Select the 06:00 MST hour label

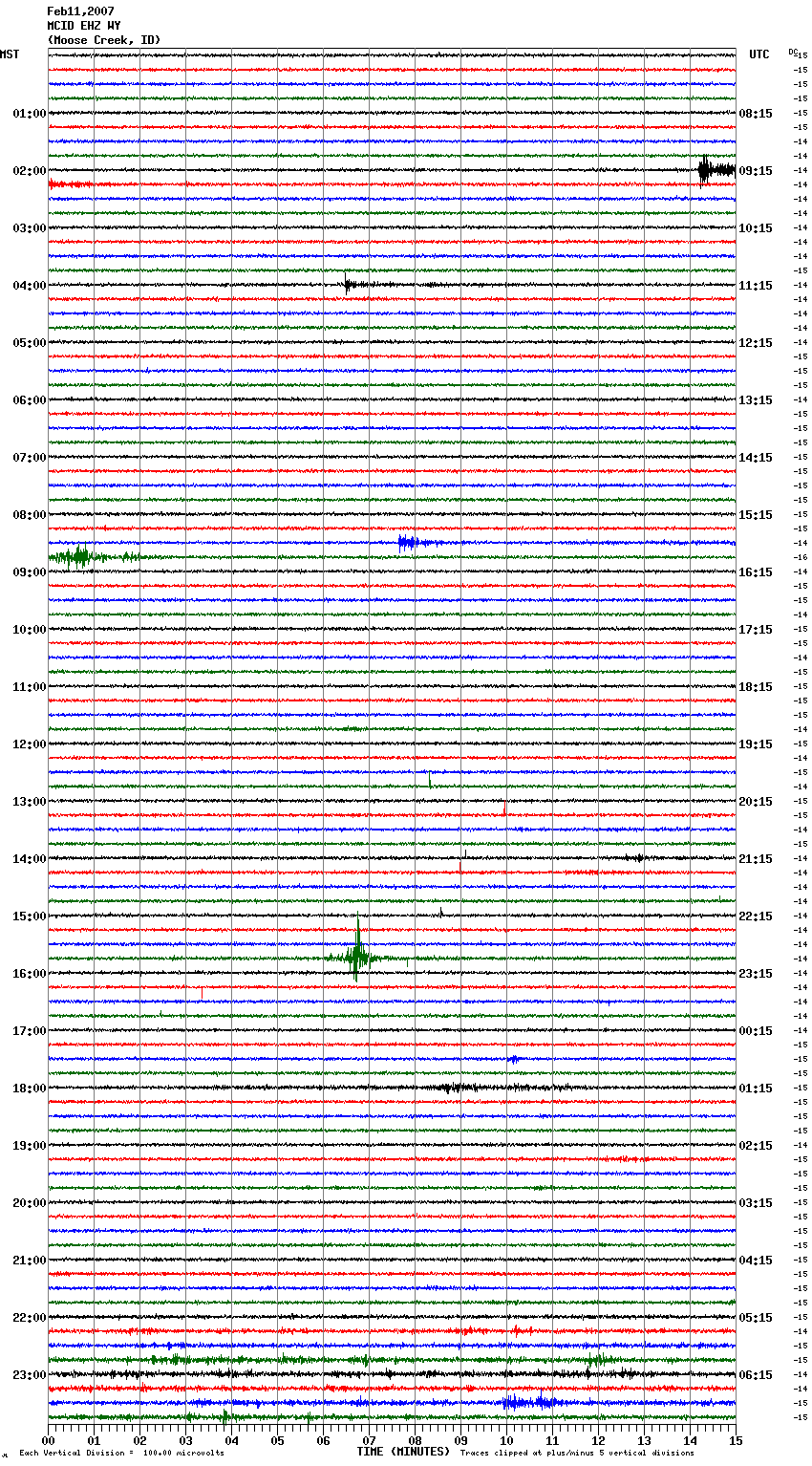(29, 400)
